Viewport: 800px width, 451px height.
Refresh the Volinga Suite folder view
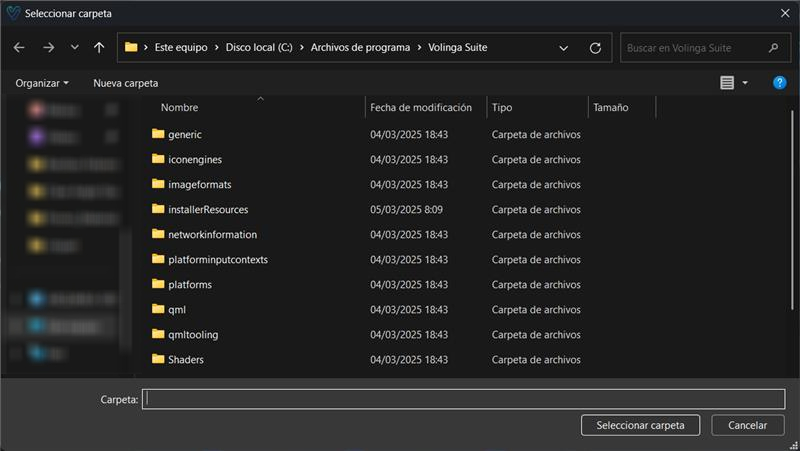595,47
